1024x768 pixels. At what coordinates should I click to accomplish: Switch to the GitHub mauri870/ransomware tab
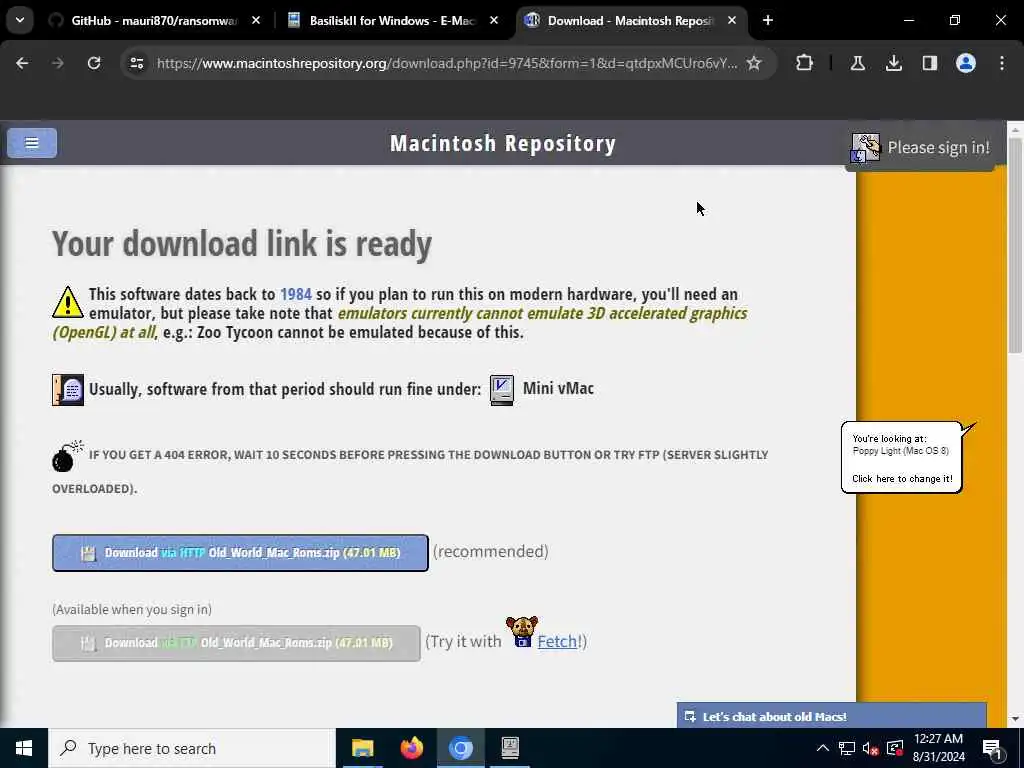click(x=154, y=21)
